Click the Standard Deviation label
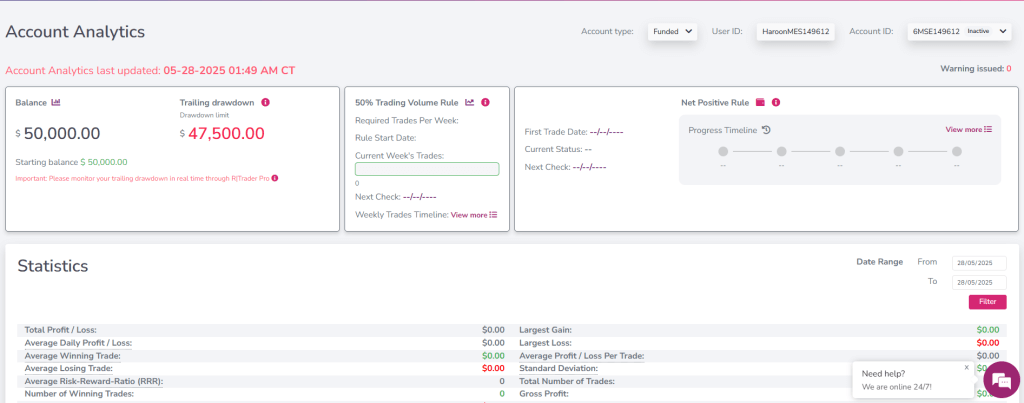The height and width of the screenshot is (403, 1024). 558,368
